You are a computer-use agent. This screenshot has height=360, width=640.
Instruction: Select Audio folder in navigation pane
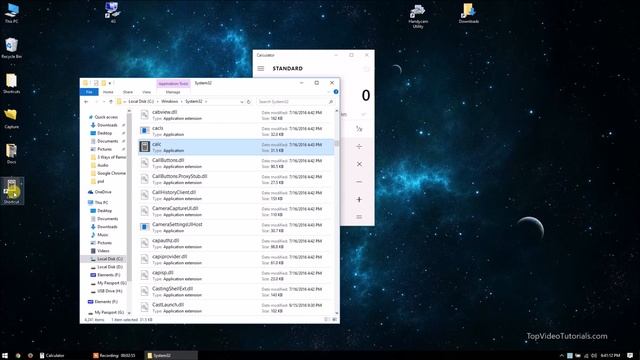pos(102,165)
